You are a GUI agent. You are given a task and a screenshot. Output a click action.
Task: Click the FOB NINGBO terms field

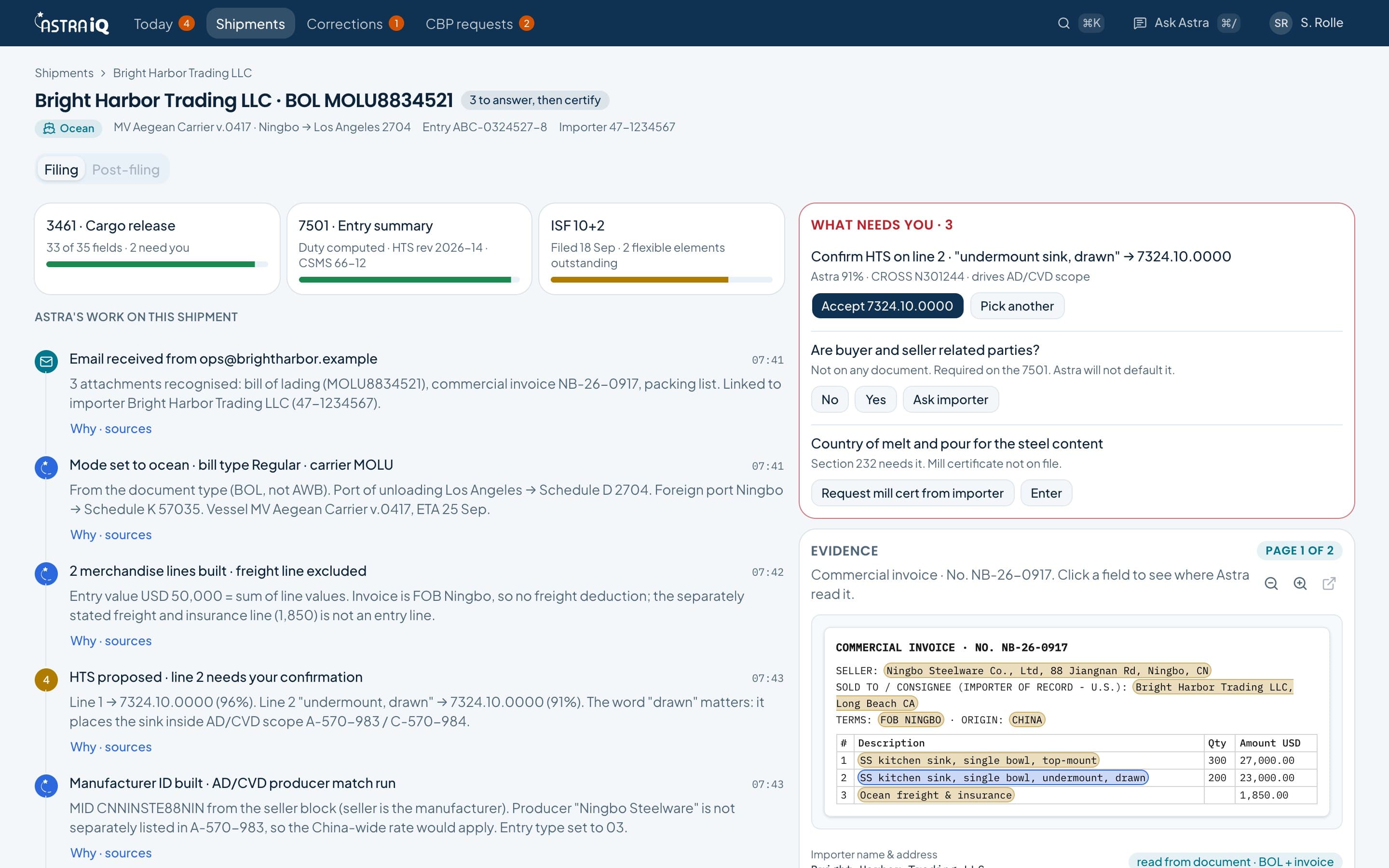pyautogui.click(x=910, y=720)
